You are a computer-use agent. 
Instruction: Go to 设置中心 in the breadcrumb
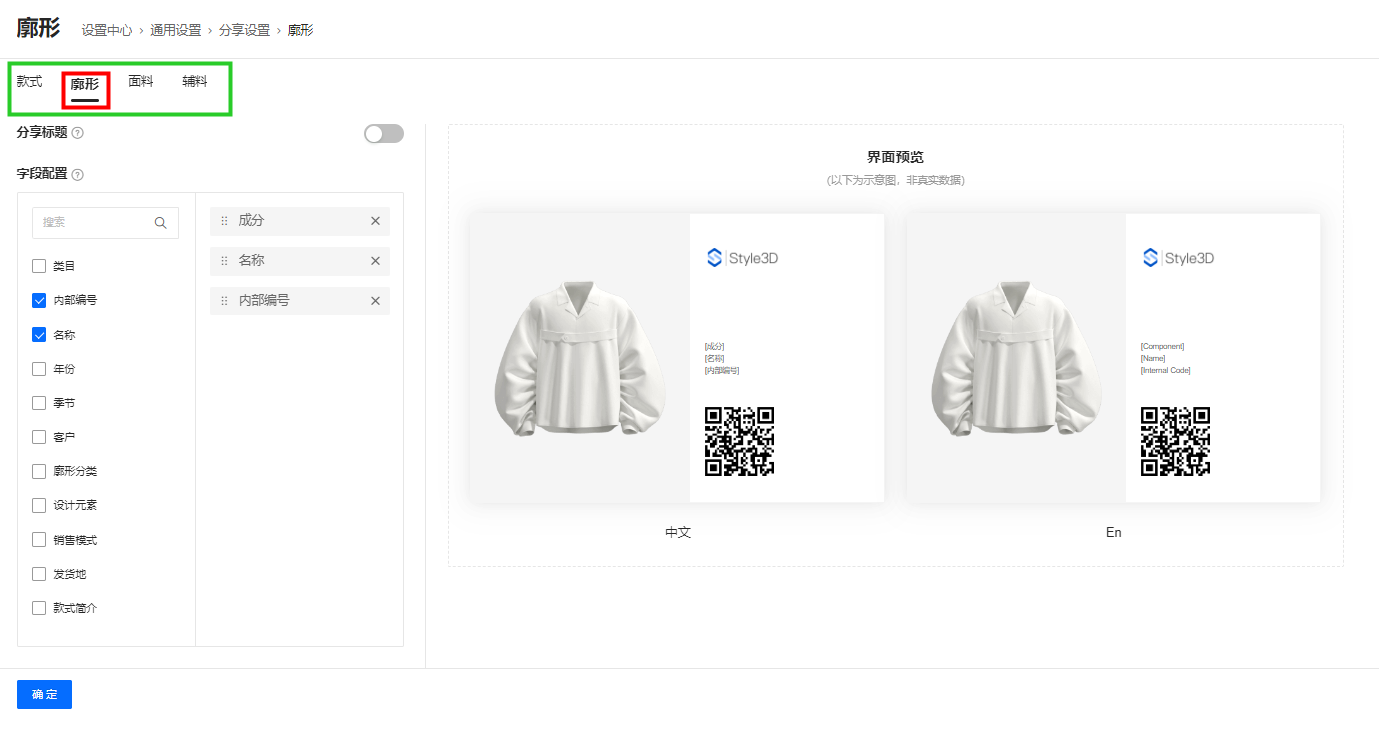tap(107, 31)
